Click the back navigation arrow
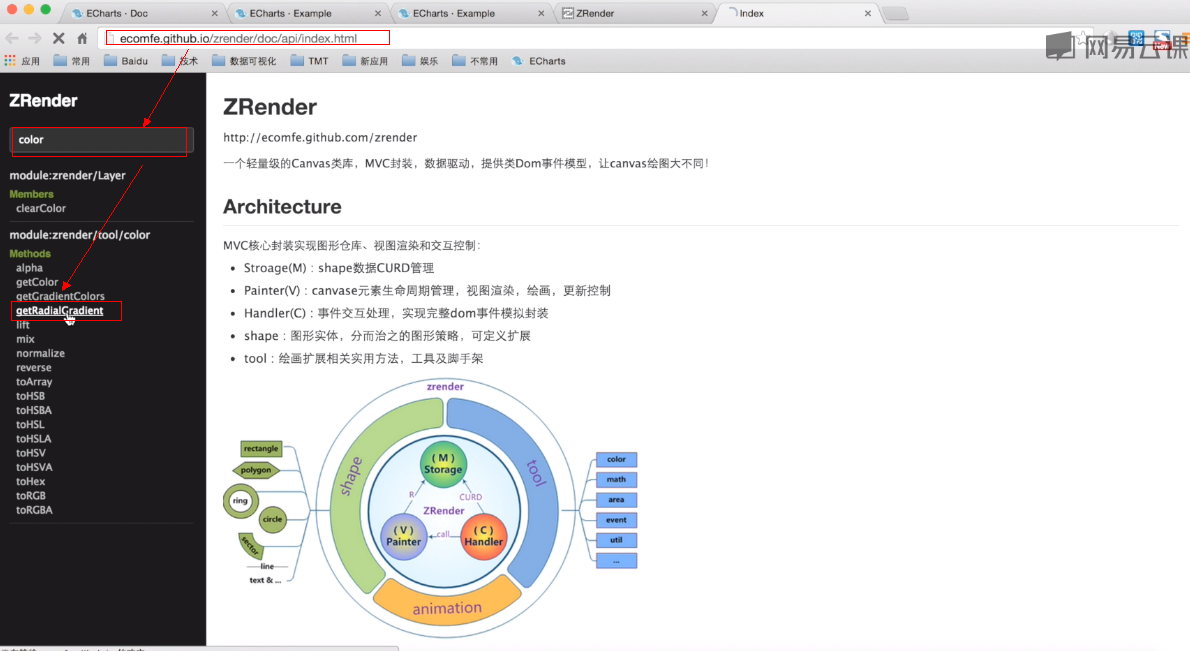This screenshot has width=1190, height=651. (13, 37)
